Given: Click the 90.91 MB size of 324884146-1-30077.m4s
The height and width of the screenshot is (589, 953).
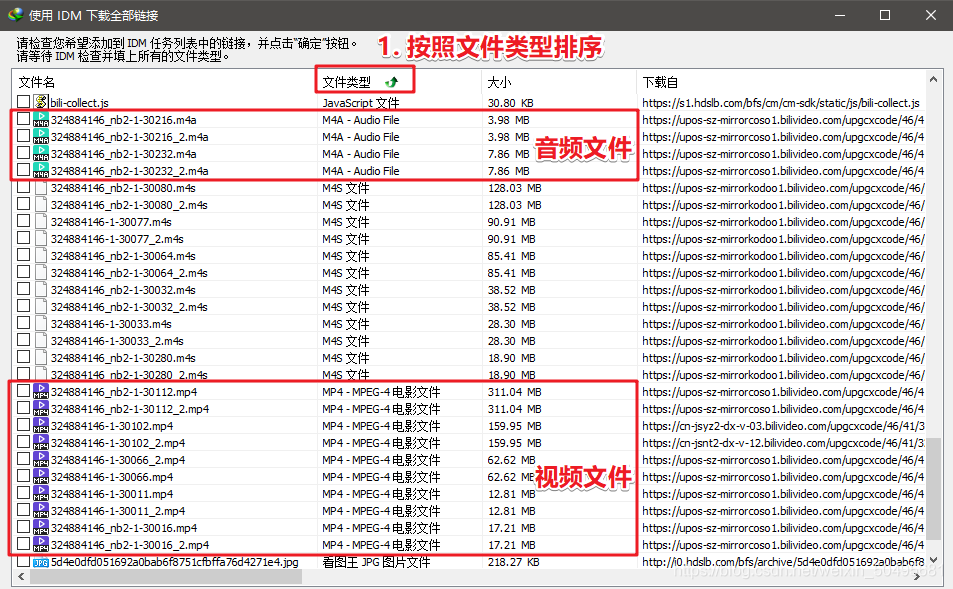Looking at the screenshot, I should click(511, 222).
